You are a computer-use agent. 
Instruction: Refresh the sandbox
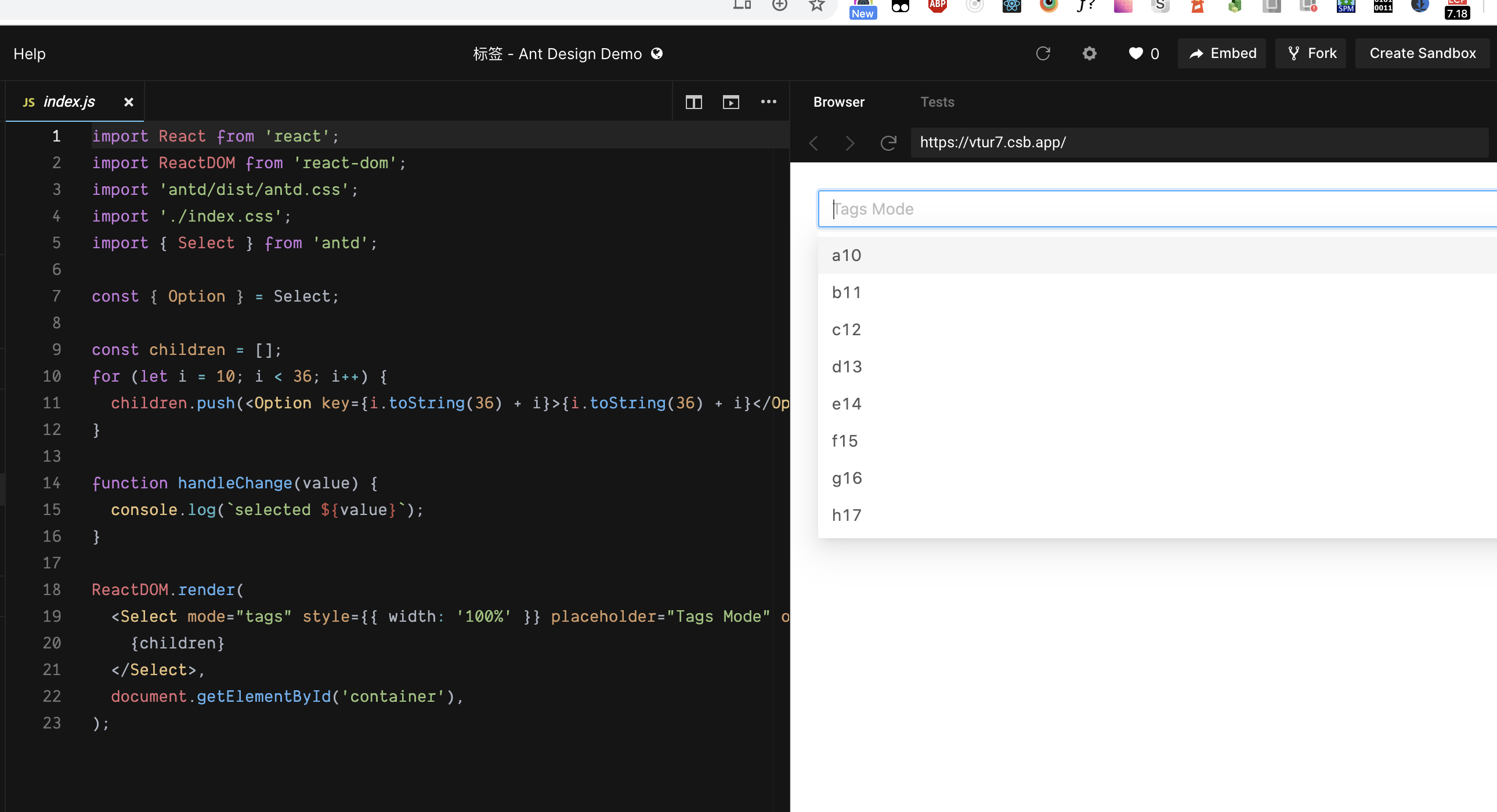click(x=1043, y=53)
